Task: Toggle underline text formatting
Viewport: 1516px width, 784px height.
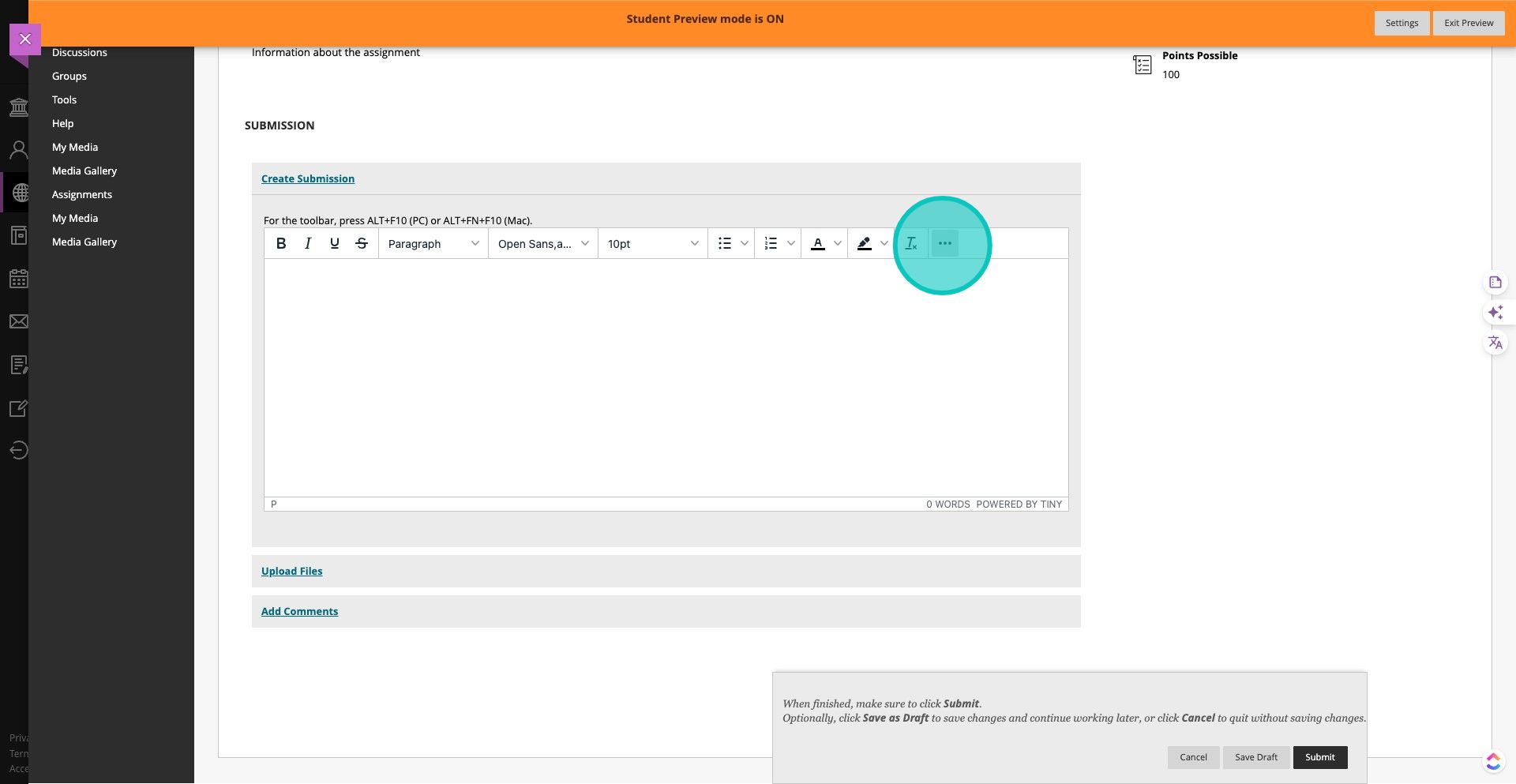Action: coord(335,244)
